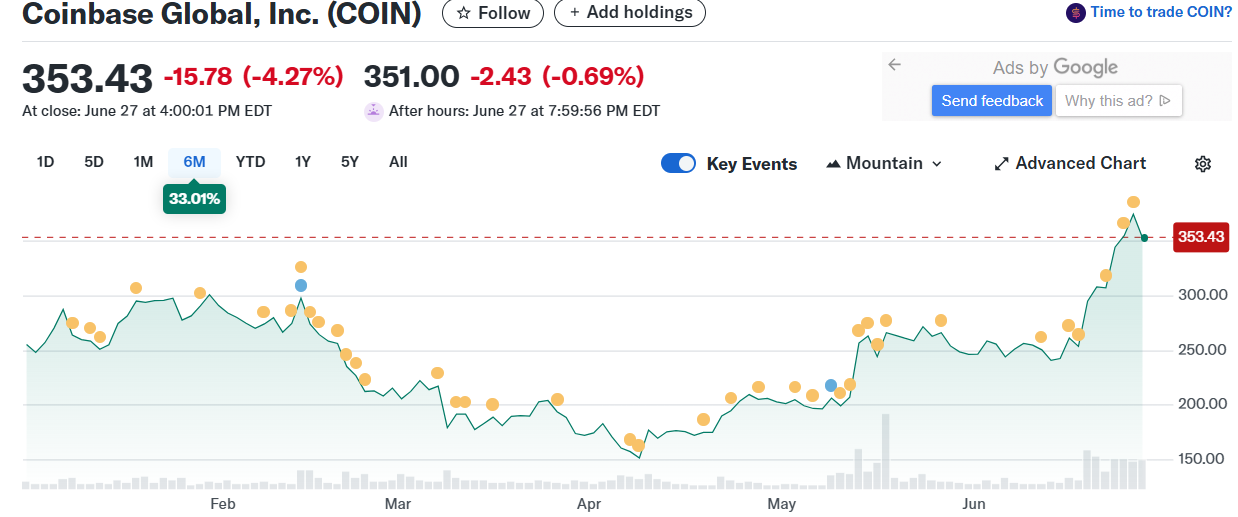Click the purple icon beside Time to trade COIN?
The width and height of the screenshot is (1238, 517).
(x=1076, y=13)
